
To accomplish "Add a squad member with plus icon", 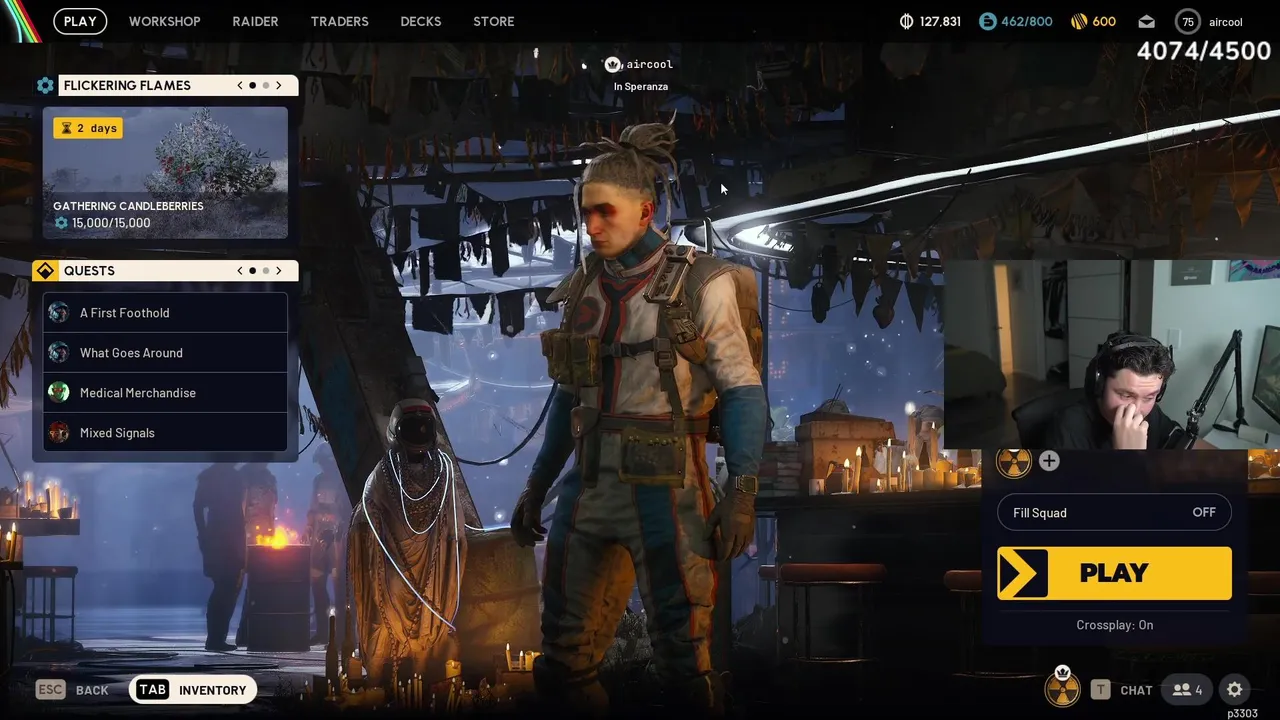I will tap(1049, 461).
